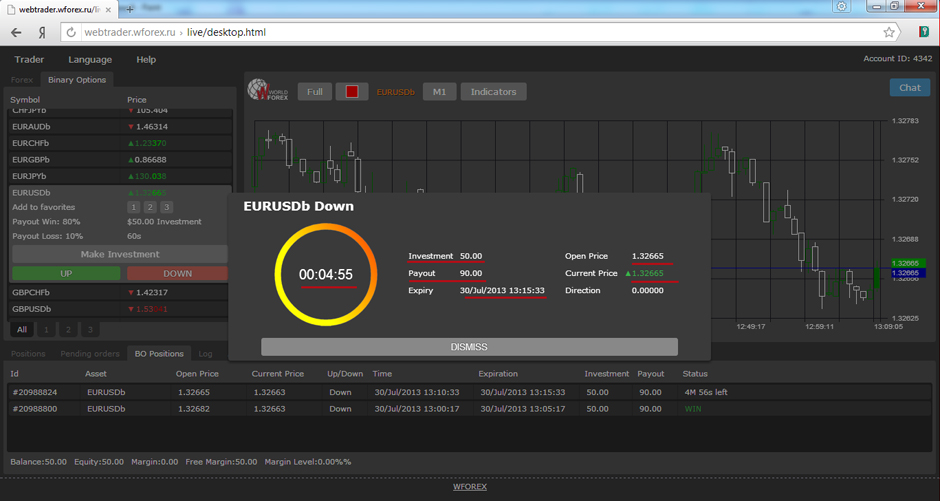Click the Price column header

137,99
